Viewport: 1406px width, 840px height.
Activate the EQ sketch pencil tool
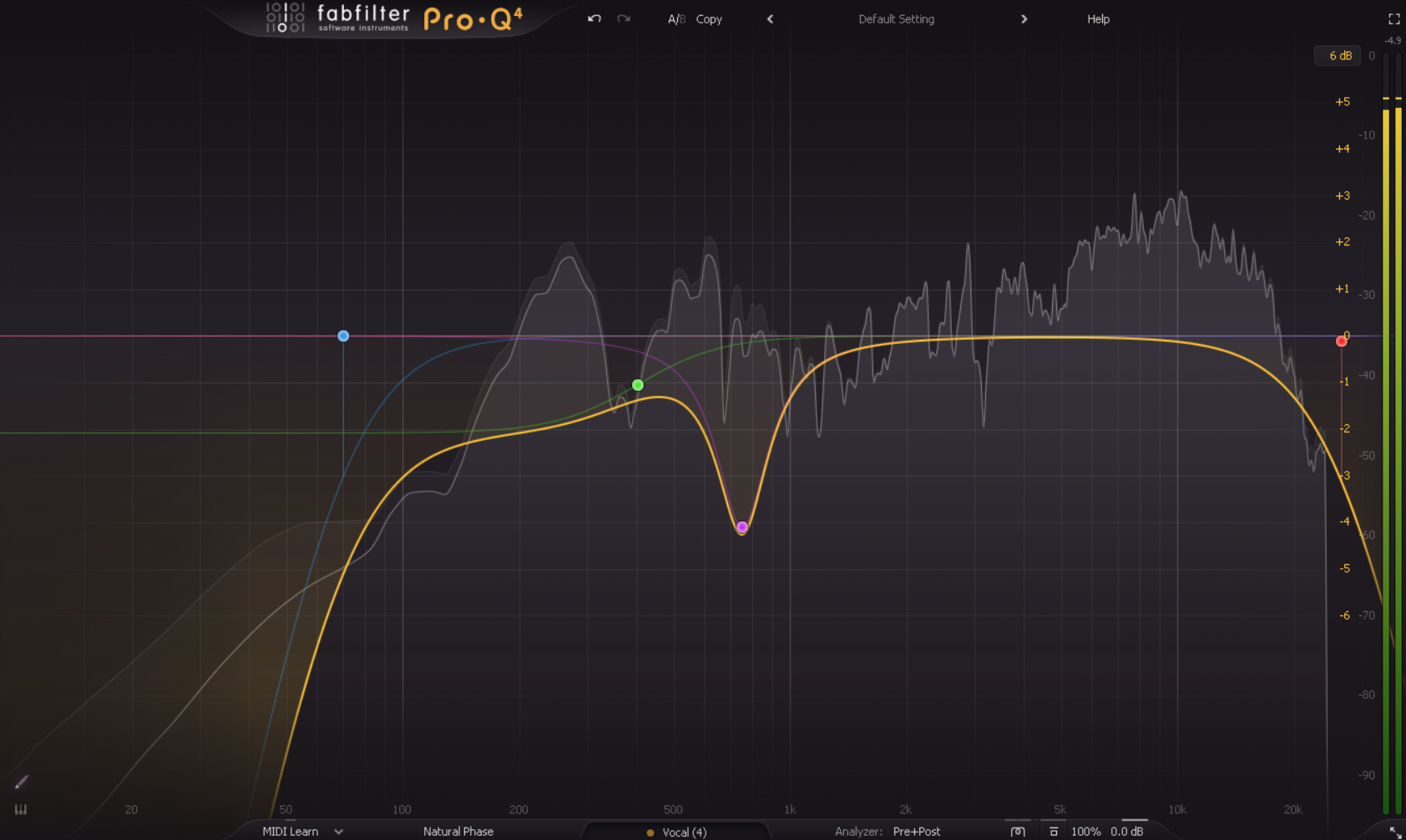tap(21, 782)
